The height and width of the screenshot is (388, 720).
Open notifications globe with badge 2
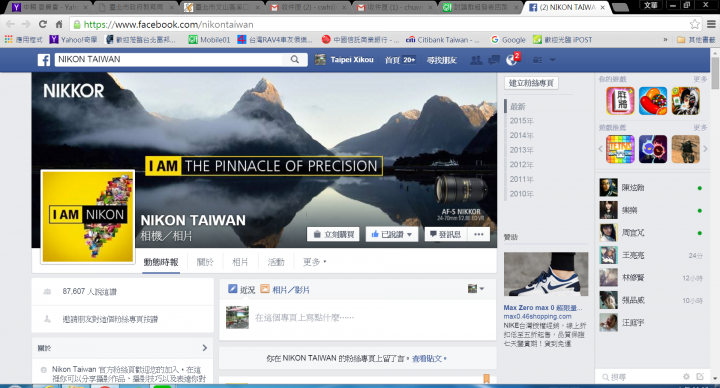(x=512, y=60)
